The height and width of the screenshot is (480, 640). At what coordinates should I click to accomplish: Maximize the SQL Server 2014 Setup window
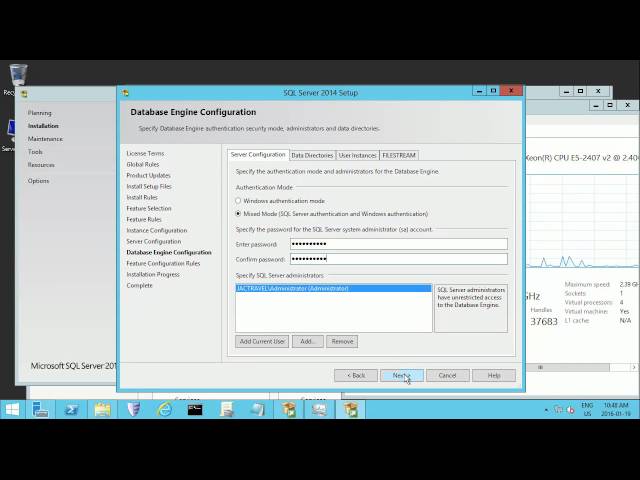click(493, 91)
